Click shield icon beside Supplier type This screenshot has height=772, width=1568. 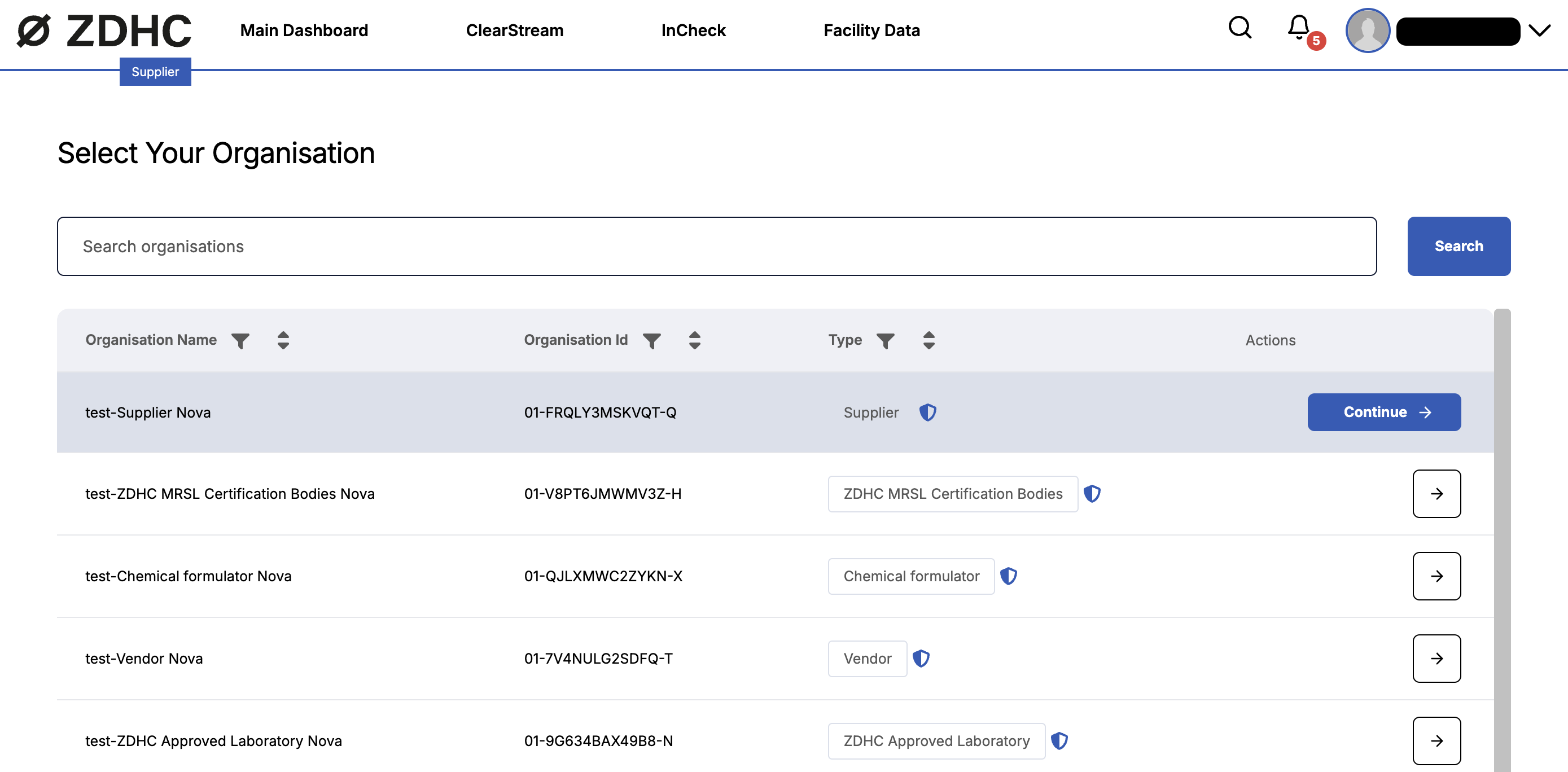pyautogui.click(x=928, y=413)
